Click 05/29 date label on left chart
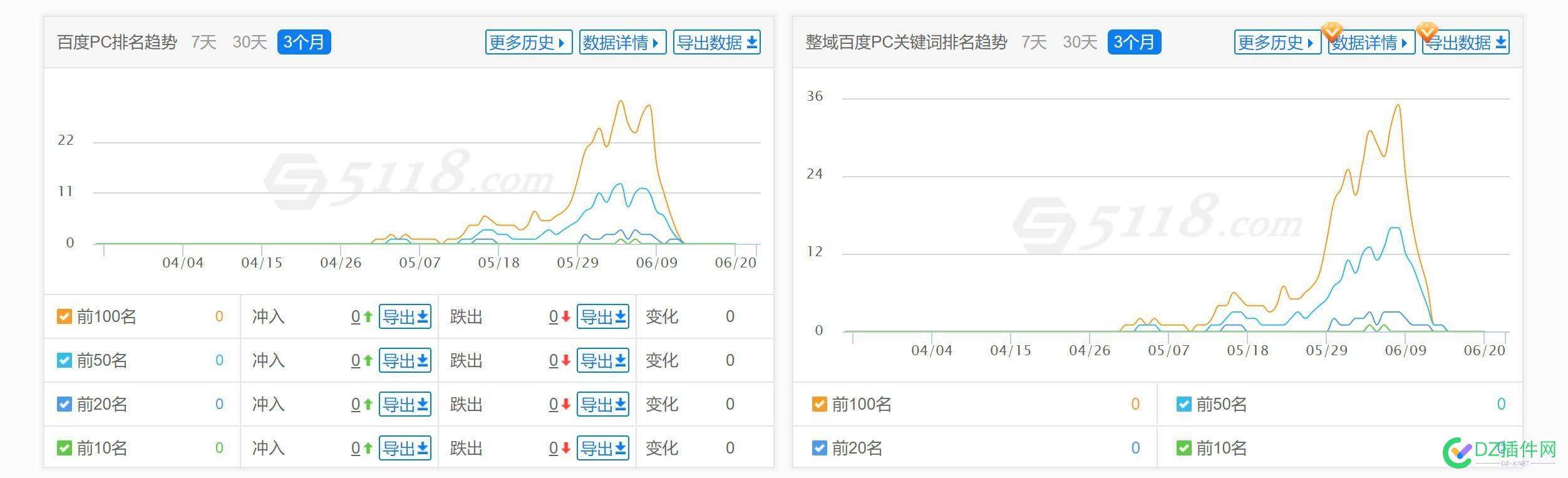This screenshot has height=478, width=1568. click(x=578, y=262)
